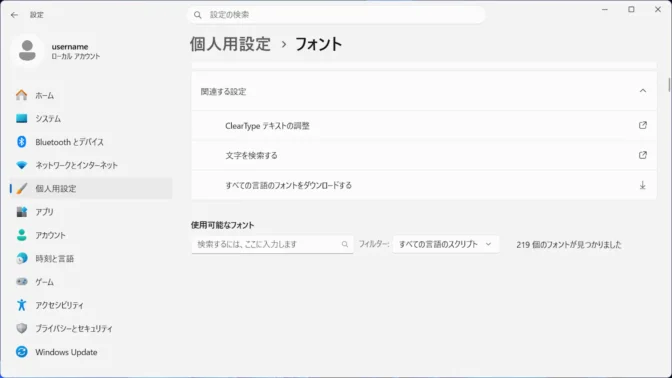Click the Windows Update sync icon
The width and height of the screenshot is (672, 378).
point(21,352)
